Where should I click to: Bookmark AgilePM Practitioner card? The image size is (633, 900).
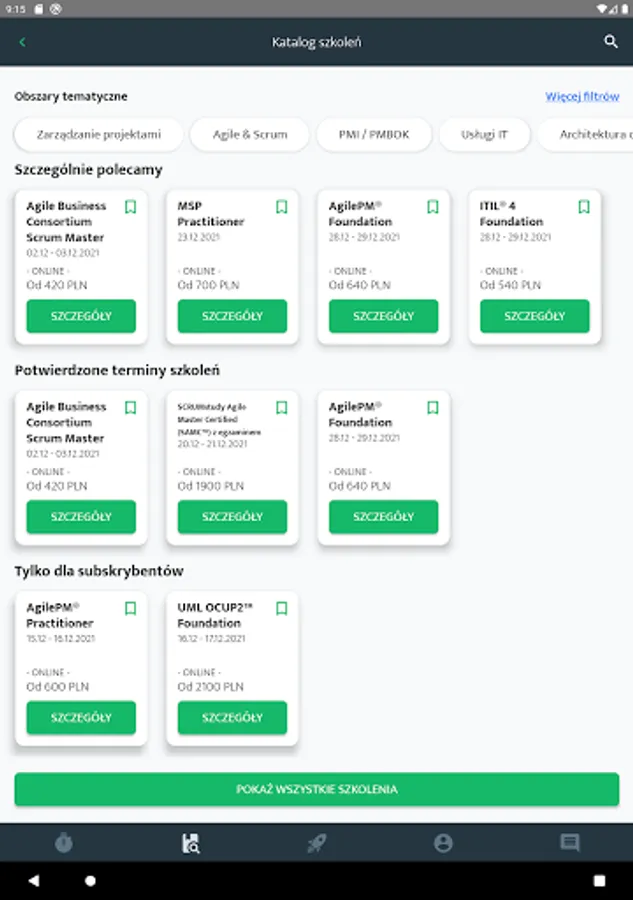(131, 608)
